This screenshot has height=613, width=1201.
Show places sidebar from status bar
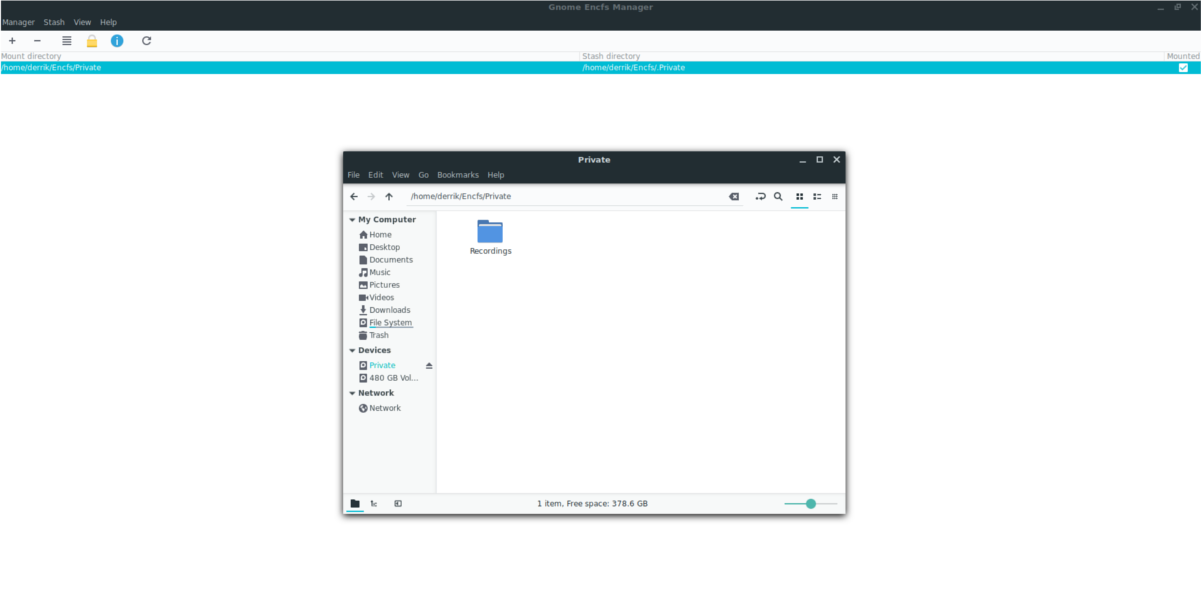pos(355,504)
